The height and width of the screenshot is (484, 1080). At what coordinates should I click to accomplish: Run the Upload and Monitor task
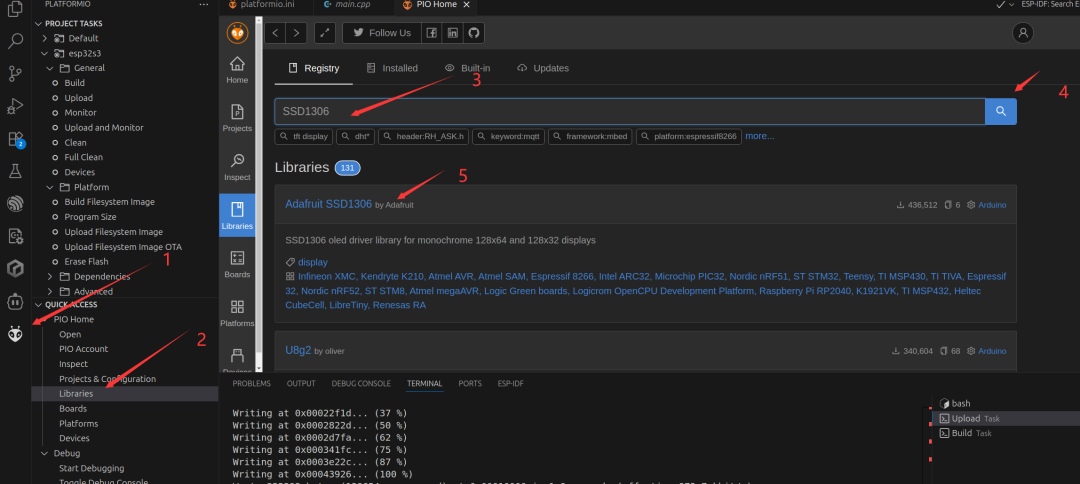tap(104, 127)
